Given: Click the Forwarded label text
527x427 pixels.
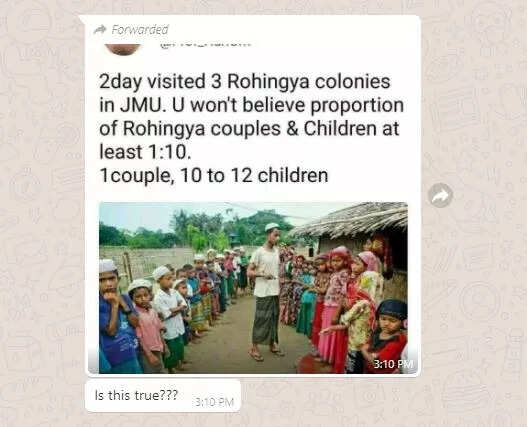Looking at the screenshot, I should 140,30.
